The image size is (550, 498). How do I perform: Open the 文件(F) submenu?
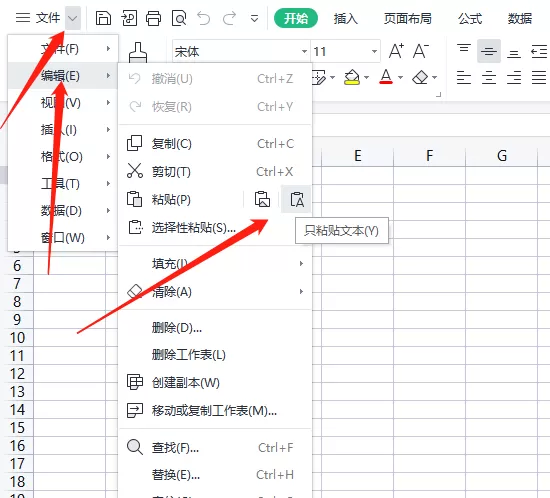(62, 49)
